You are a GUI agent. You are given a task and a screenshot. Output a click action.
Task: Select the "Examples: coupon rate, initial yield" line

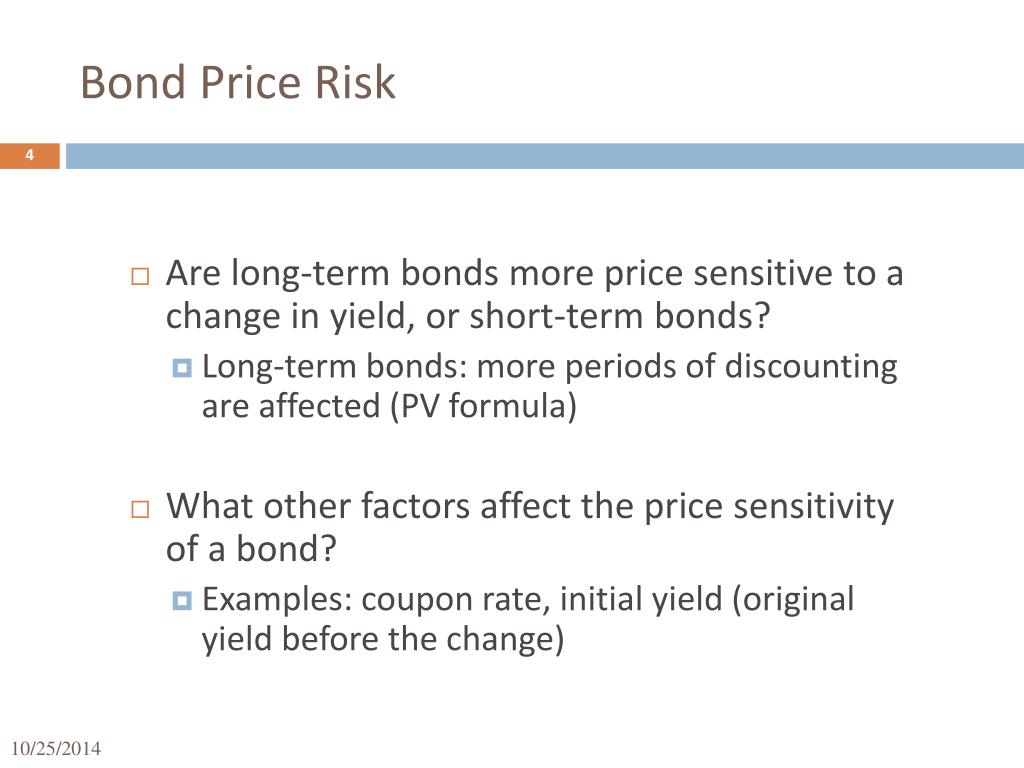(x=462, y=600)
